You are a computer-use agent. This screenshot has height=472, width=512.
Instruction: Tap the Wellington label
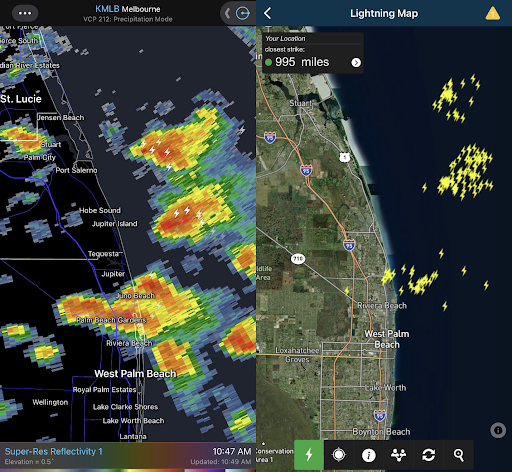pyautogui.click(x=50, y=402)
